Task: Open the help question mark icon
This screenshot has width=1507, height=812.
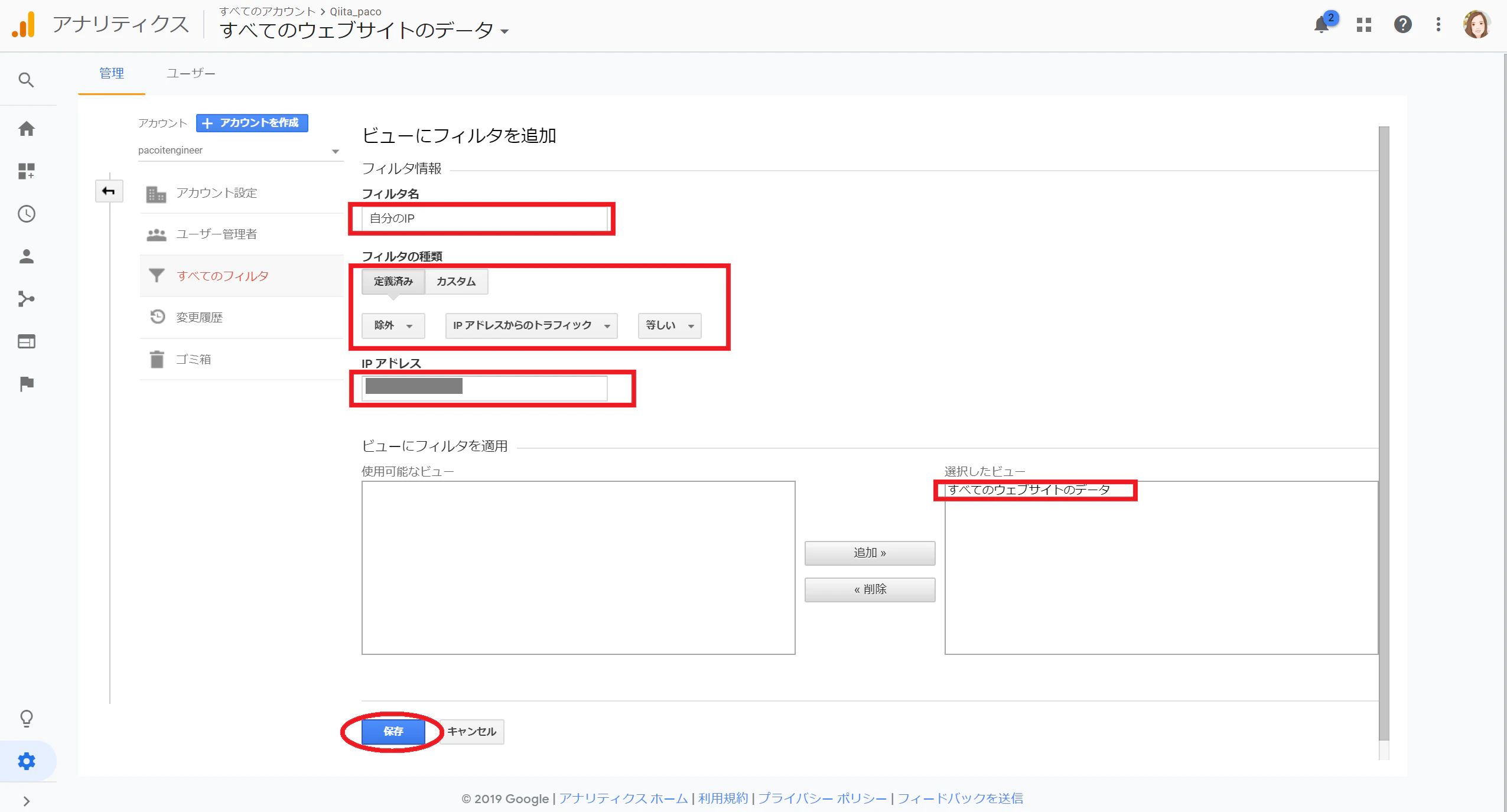Action: pos(1402,25)
